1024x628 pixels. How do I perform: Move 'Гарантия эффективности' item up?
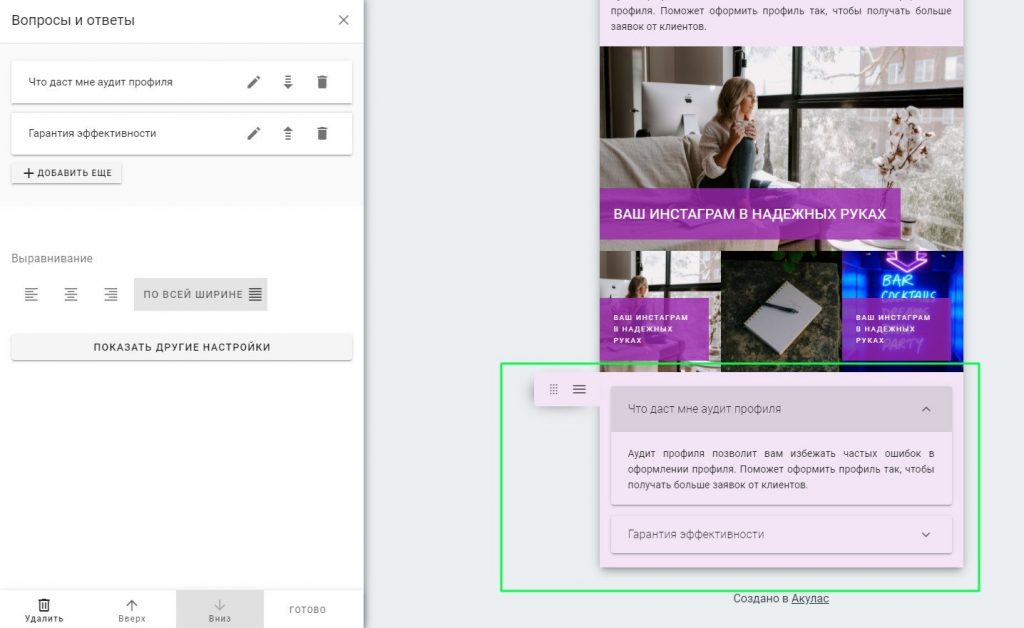(x=288, y=133)
